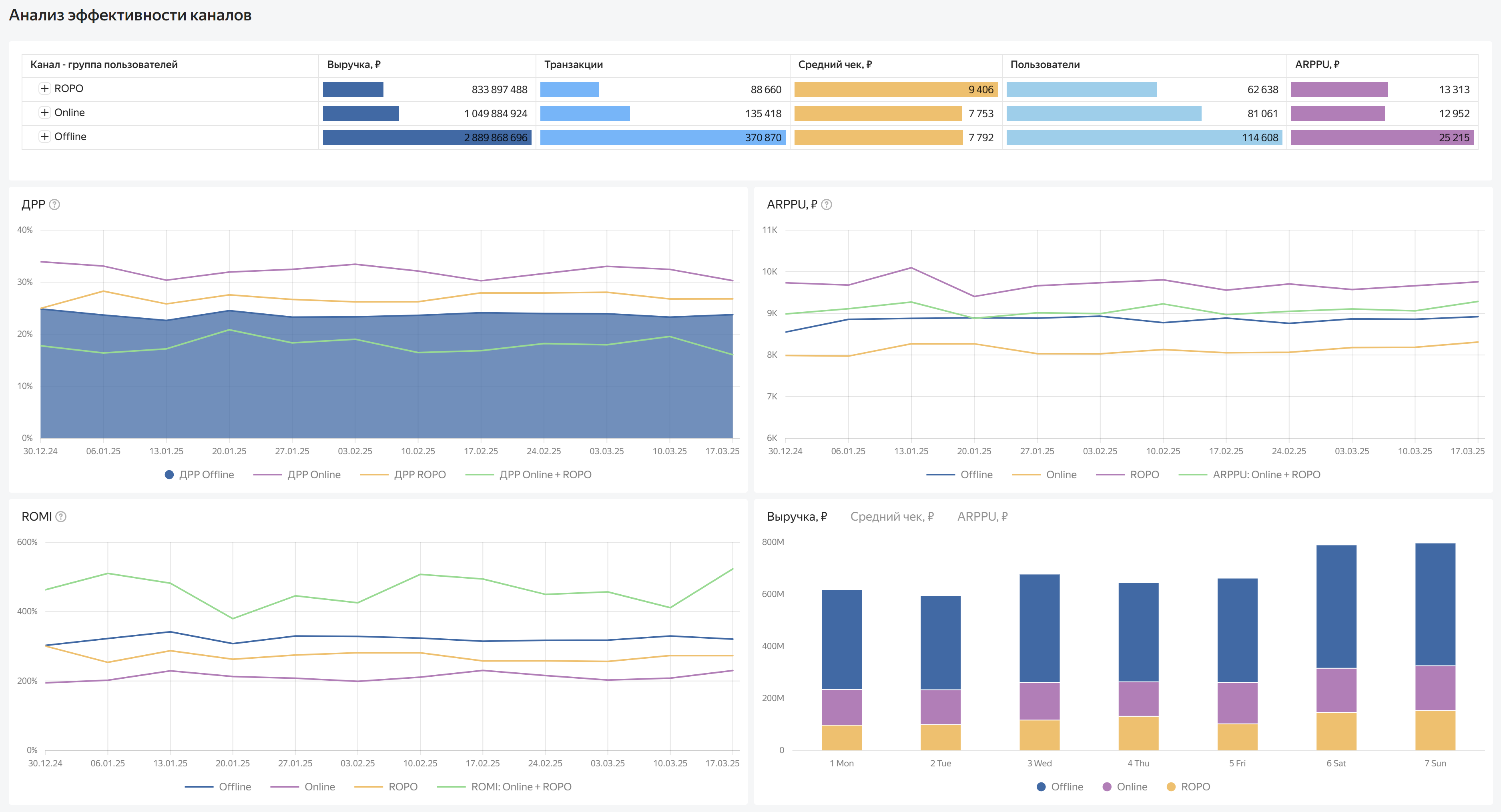Click the 2 Tue stacked bar

point(941,673)
